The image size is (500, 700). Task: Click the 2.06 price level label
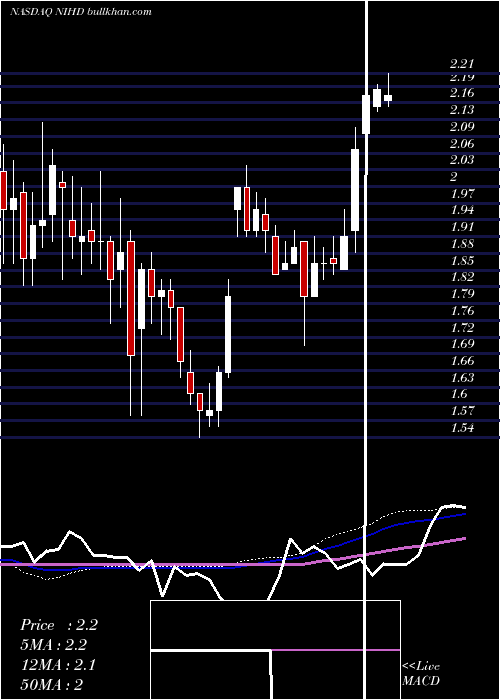click(462, 143)
